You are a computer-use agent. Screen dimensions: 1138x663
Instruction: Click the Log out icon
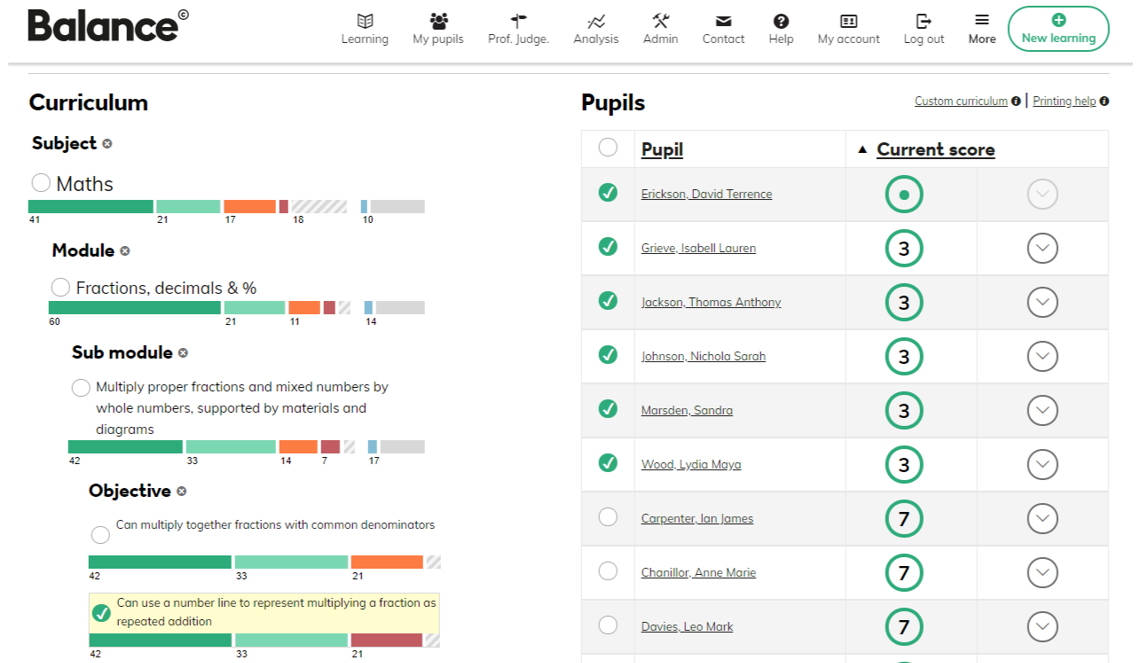coord(923,21)
